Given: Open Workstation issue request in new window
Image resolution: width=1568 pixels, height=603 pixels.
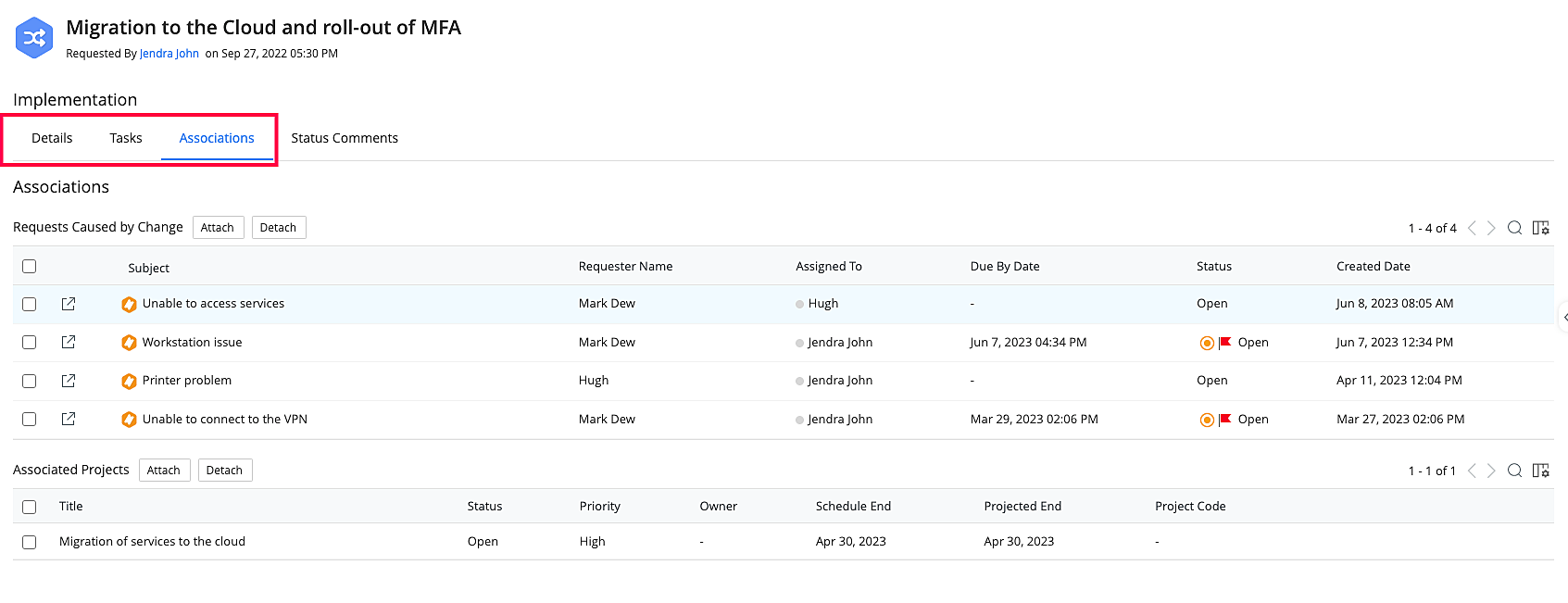Looking at the screenshot, I should [x=69, y=343].
